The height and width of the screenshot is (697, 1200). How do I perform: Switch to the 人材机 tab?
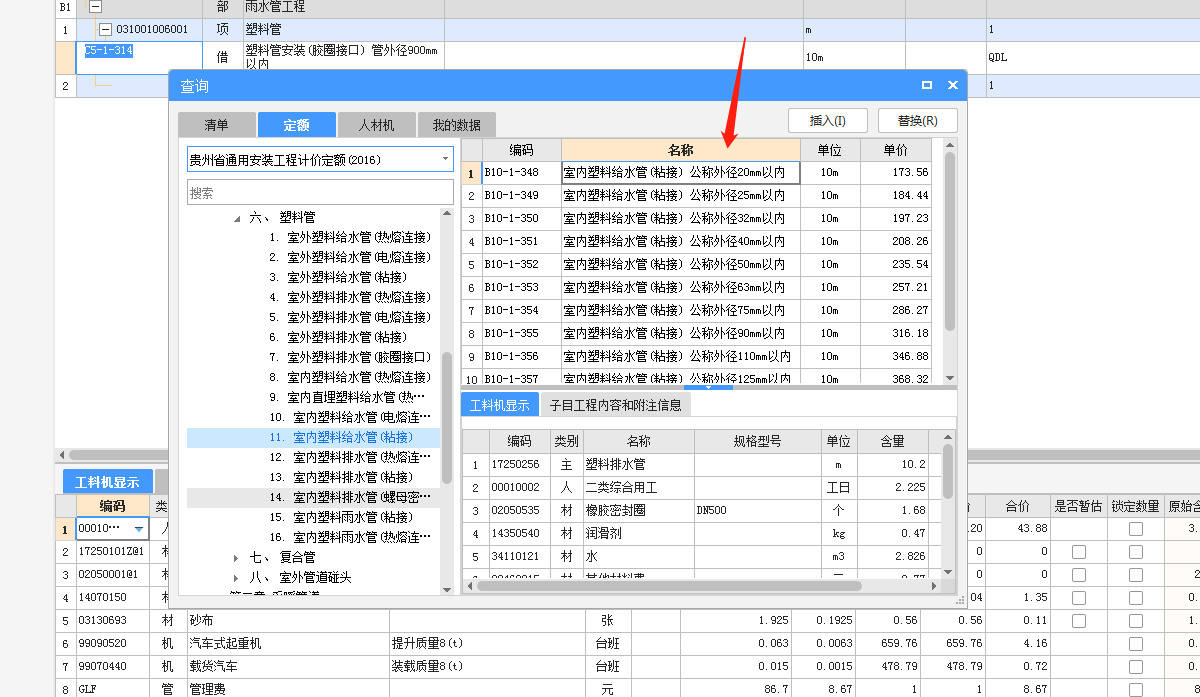(376, 125)
